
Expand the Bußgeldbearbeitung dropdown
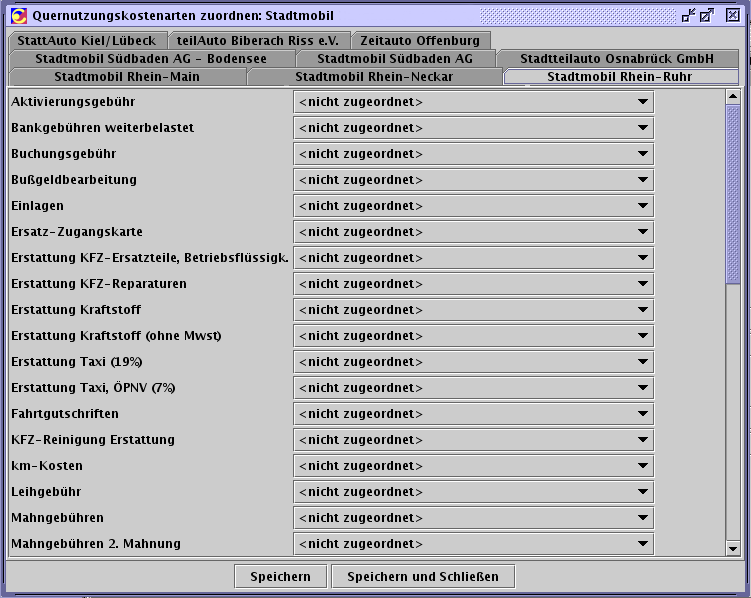click(x=473, y=180)
